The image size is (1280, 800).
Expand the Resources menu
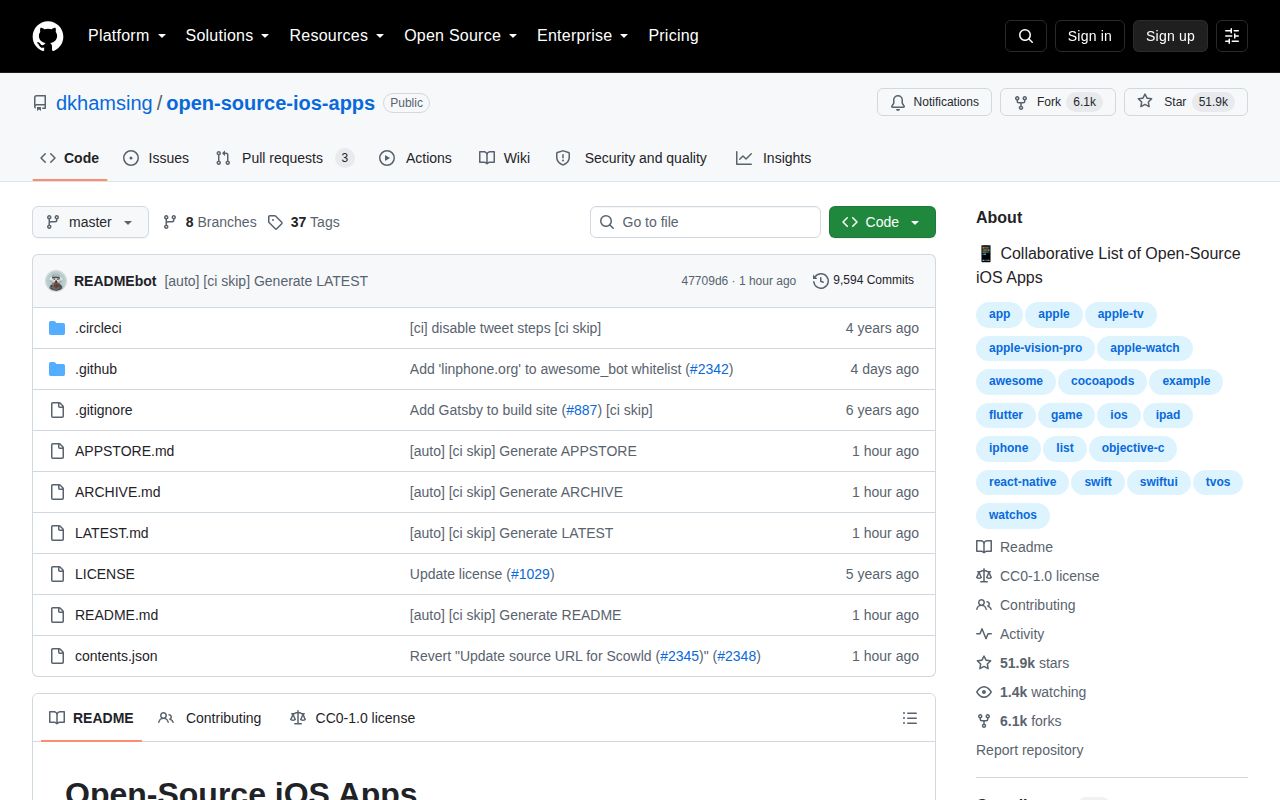click(337, 36)
